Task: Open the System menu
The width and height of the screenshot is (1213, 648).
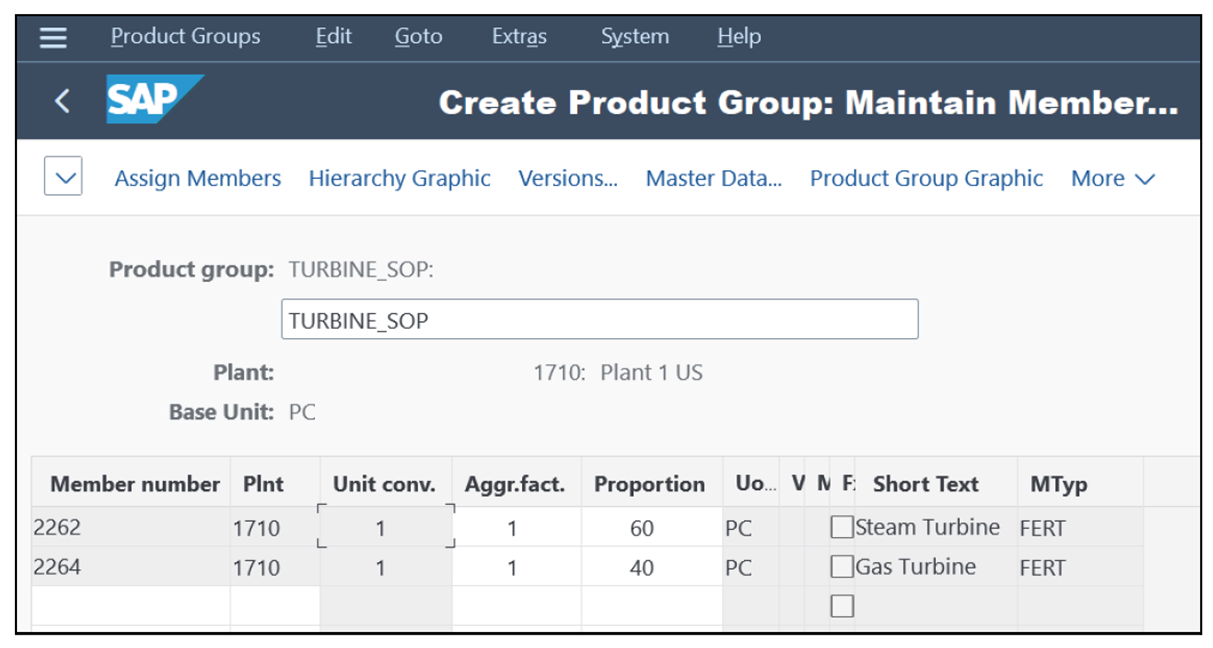Action: point(634,37)
